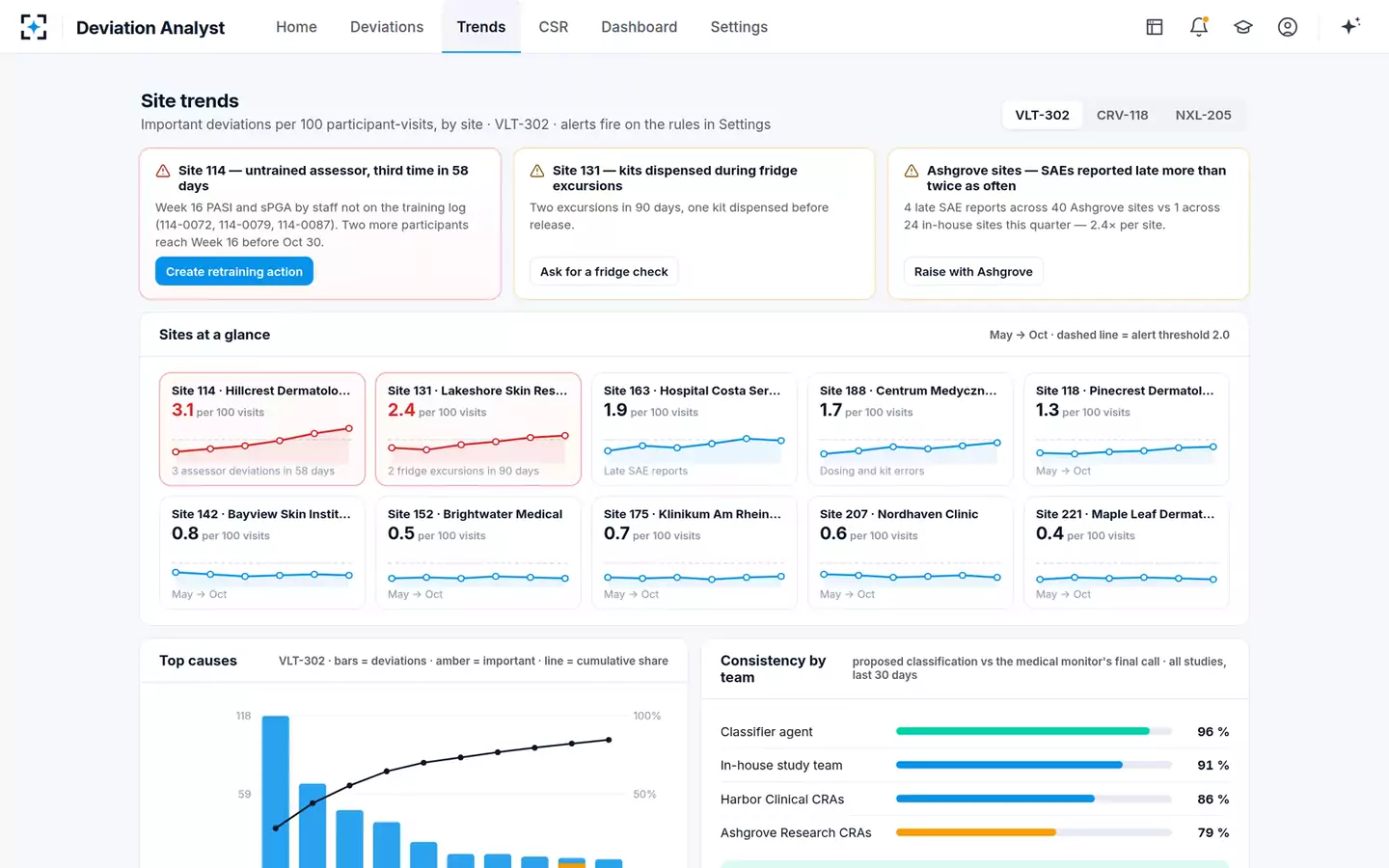1389x868 pixels.
Task: Open the graduation cap learning icon
Action: 1243,27
